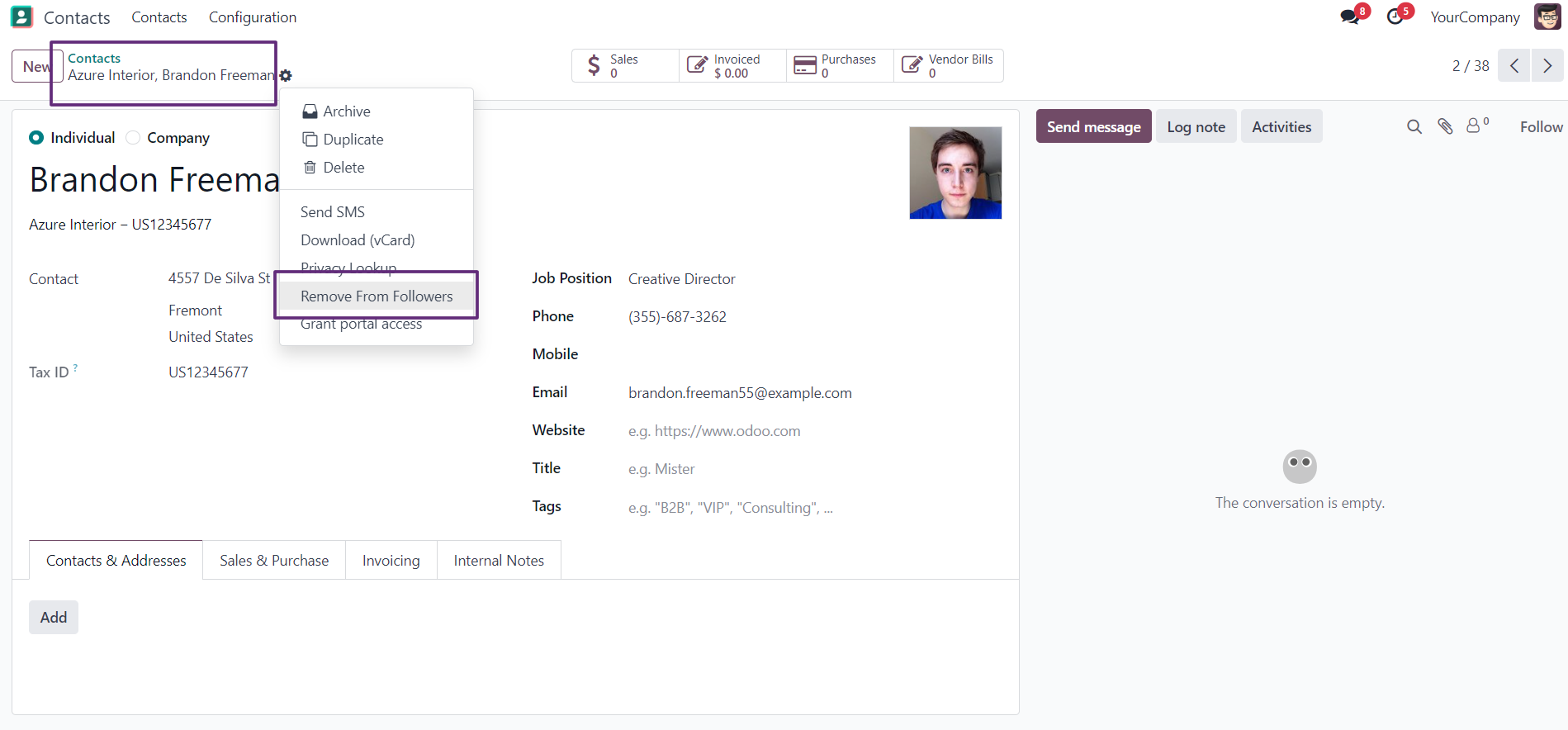Viewport: 1568px width, 730px height.
Task: Choose Delete from the actions menu
Action: [377, 168]
